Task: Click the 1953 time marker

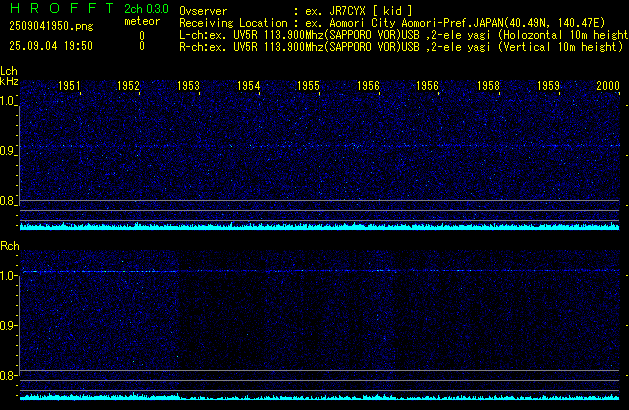Action: [188, 85]
